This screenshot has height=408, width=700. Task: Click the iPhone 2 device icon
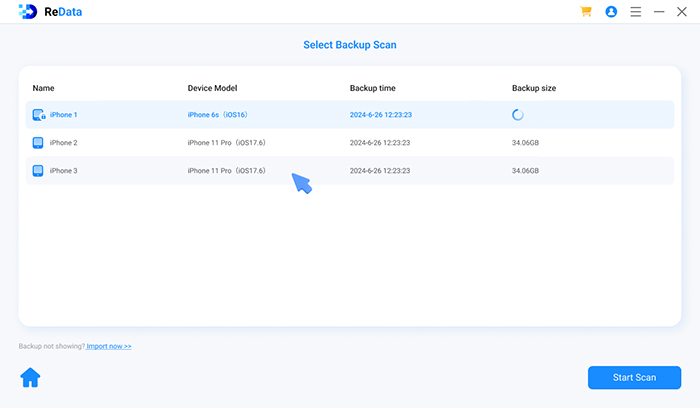pos(38,143)
